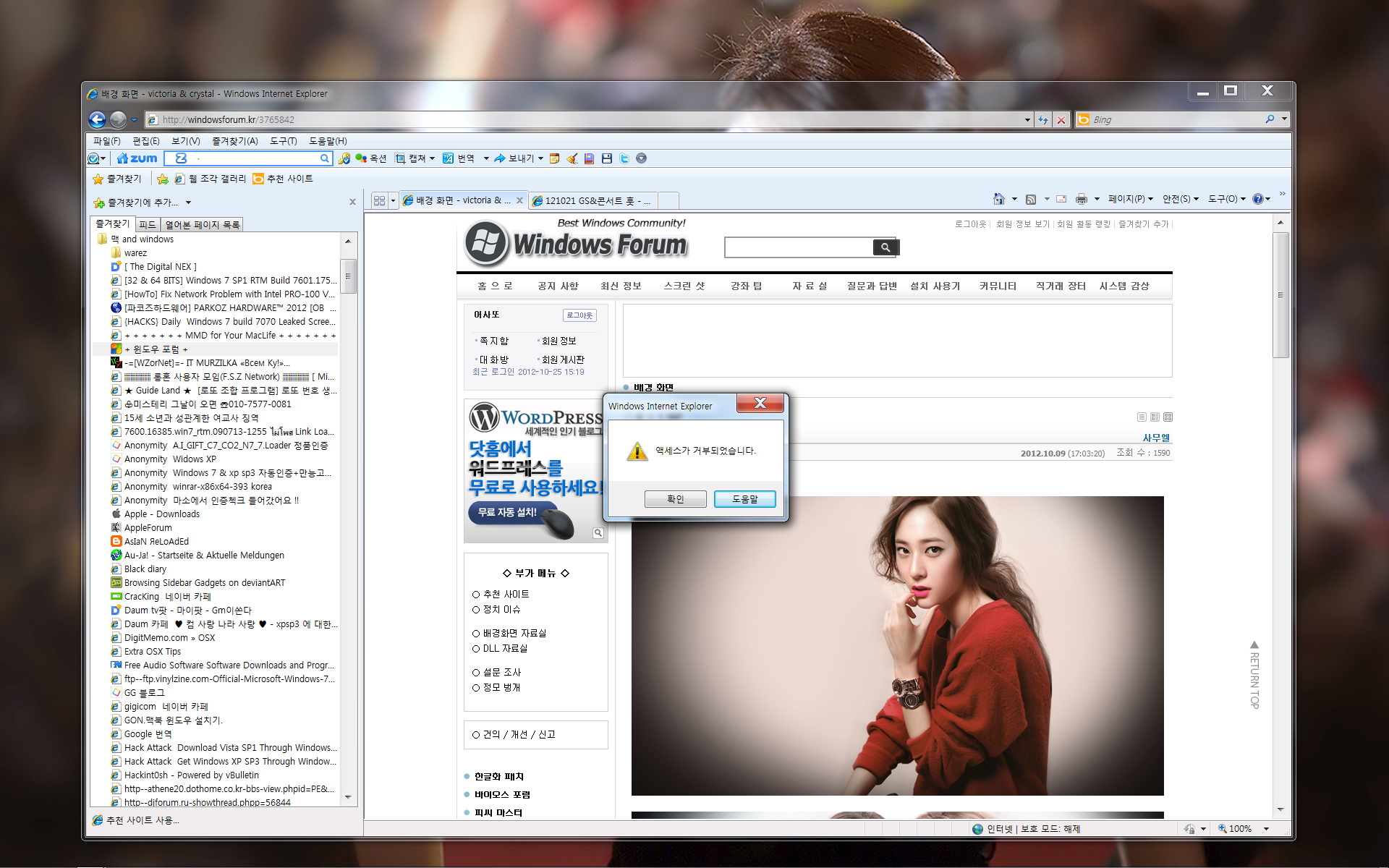Viewport: 1389px width, 868px height.
Task: Click the 질문과 답변 nav link
Action: tap(872, 286)
